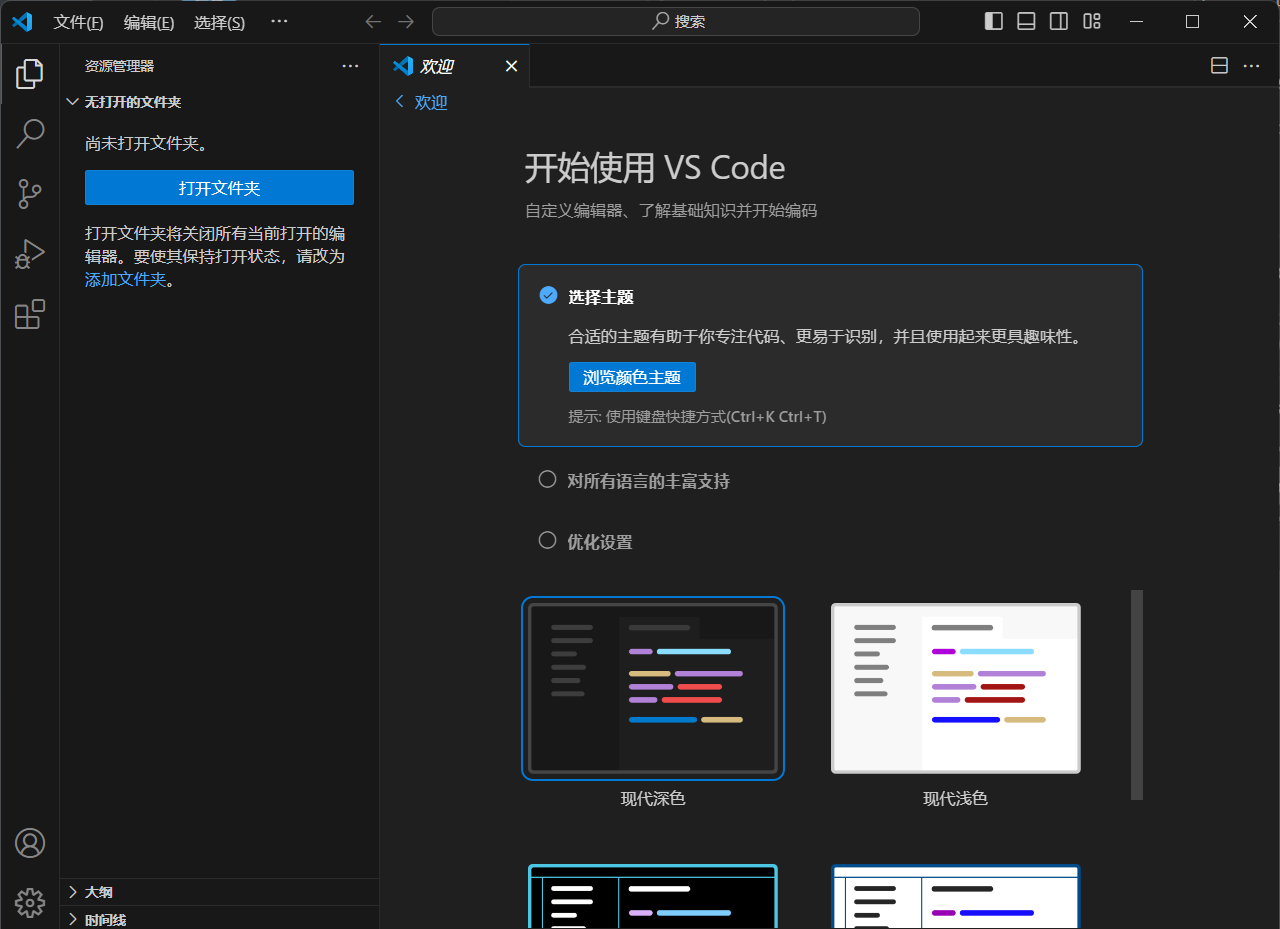Go back with the left arrow
Screen dimensions: 1280x929
click(x=373, y=22)
